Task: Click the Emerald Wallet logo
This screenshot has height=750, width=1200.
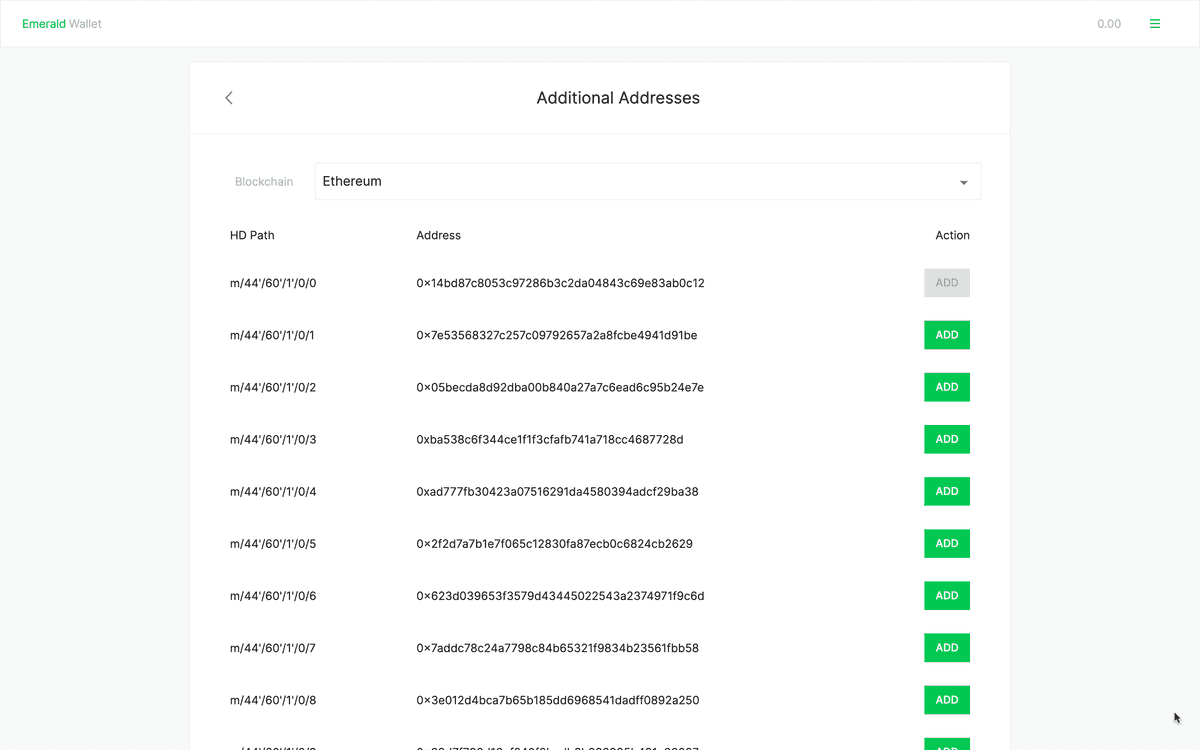Action: click(x=61, y=23)
